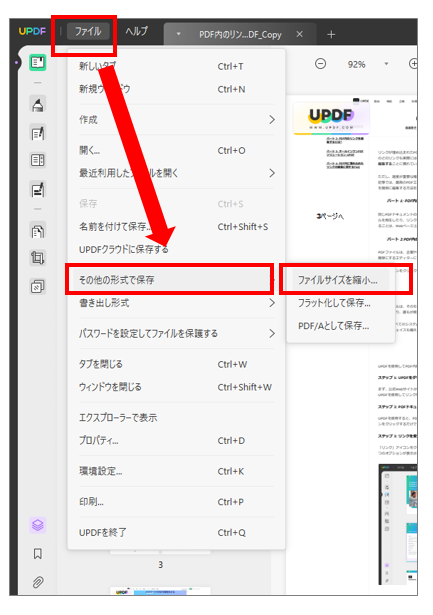The width and height of the screenshot is (433, 615).
Task: Open the Layers panel icon
Action: 38,525
